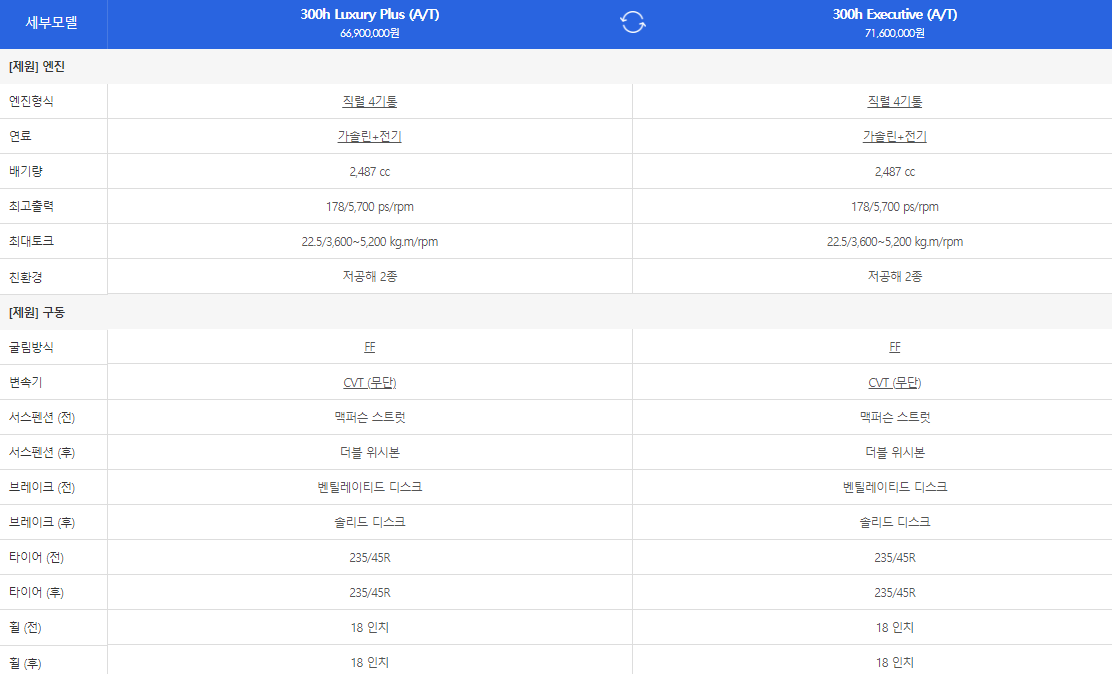Viewport: 1112px width, 674px height.
Task: Open 가솔린+전기 link under Luxury Plus
Action: (369, 136)
